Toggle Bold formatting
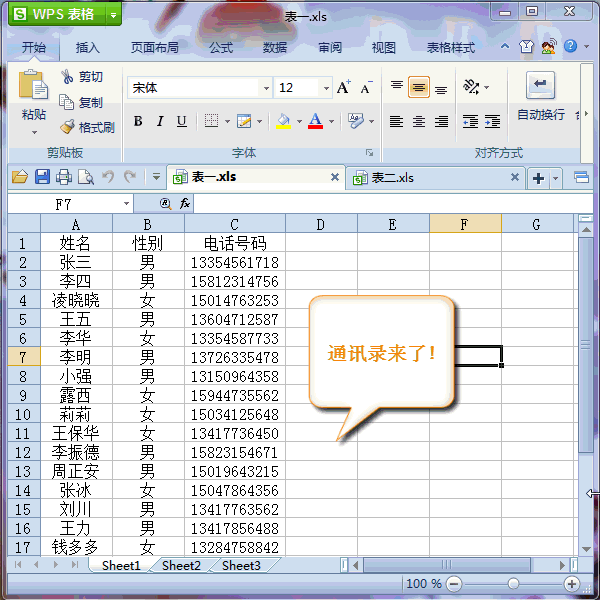 (138, 122)
